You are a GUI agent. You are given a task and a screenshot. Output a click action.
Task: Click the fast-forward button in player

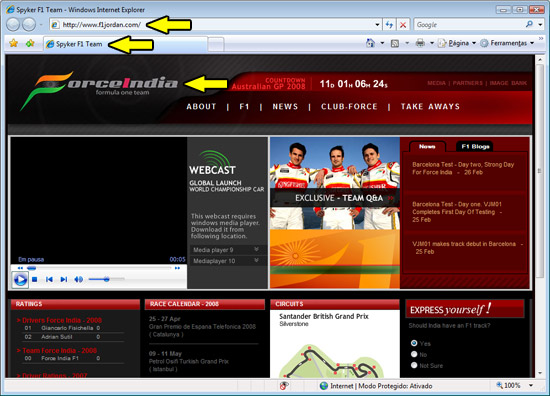(177, 268)
